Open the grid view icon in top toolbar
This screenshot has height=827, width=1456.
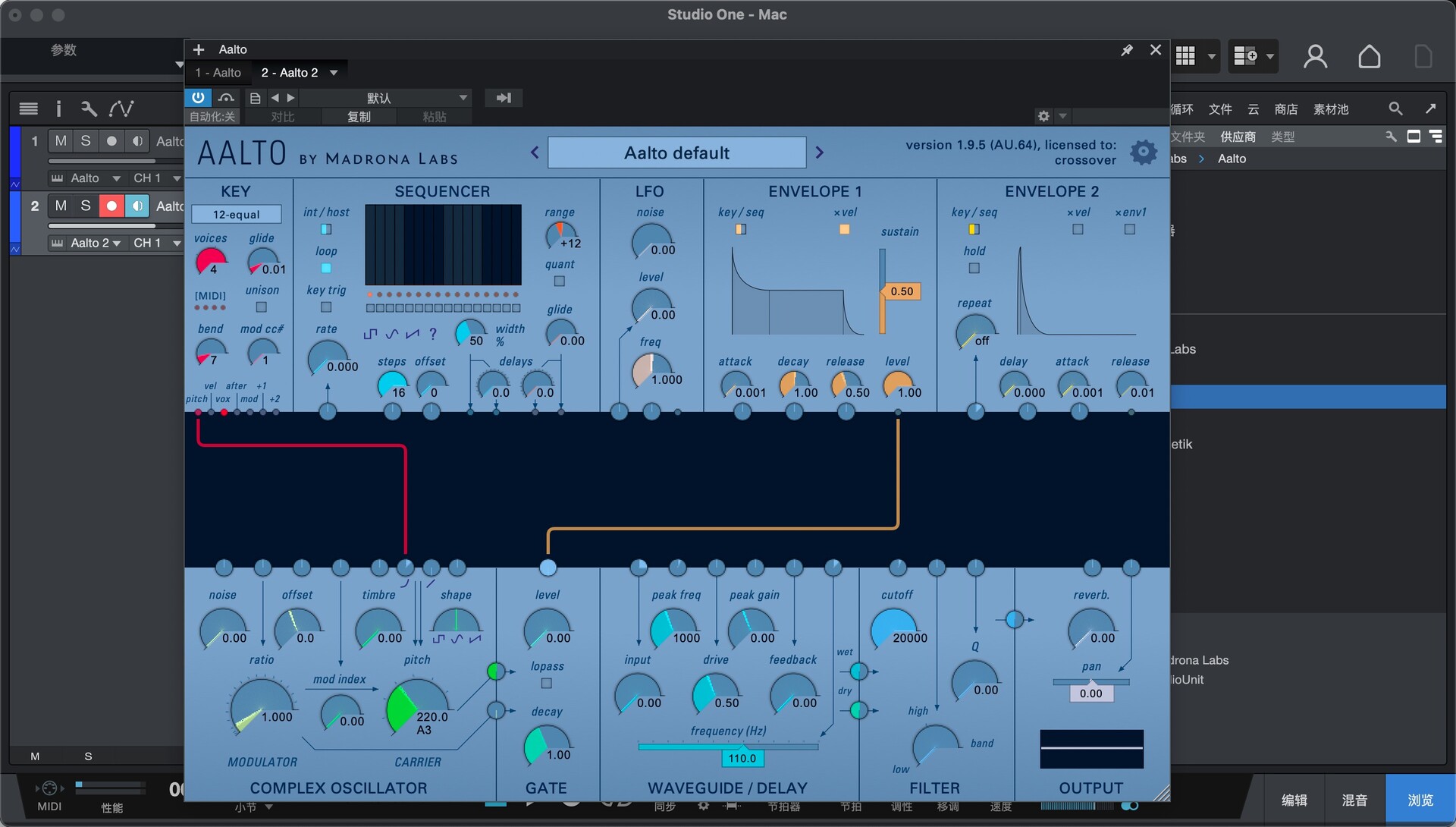(x=1185, y=56)
